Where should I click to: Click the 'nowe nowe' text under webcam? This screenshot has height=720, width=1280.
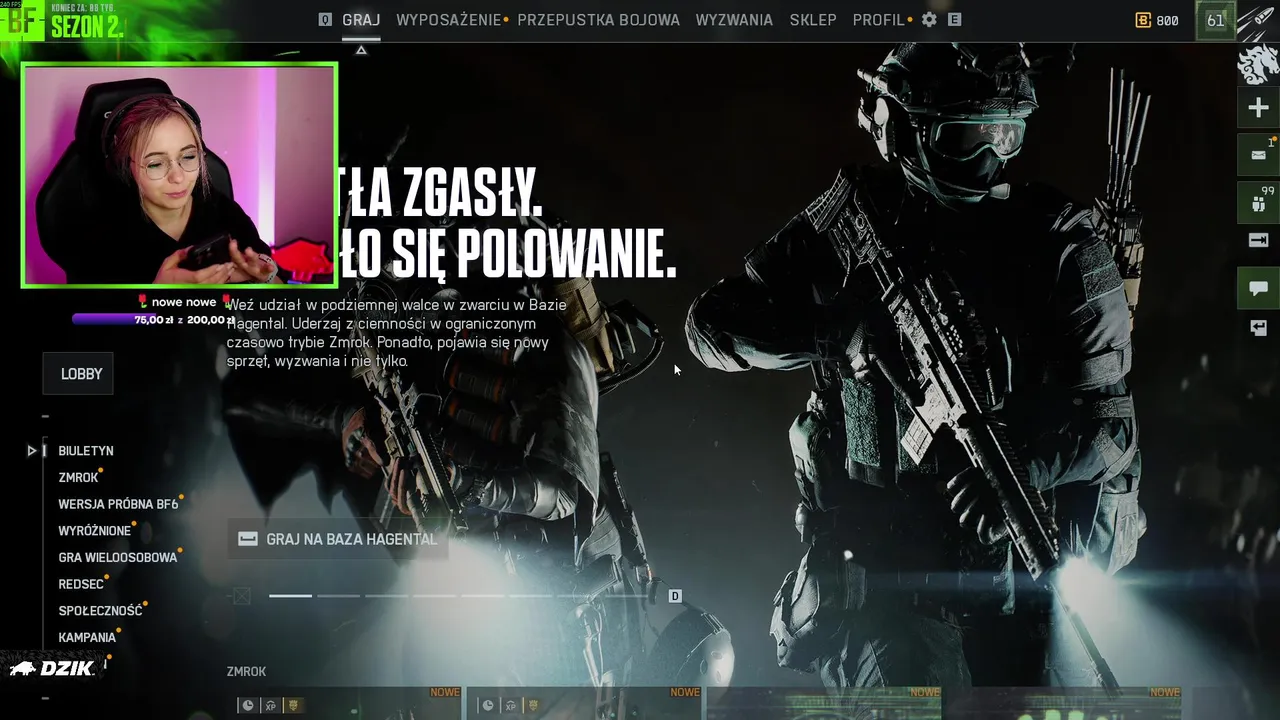[184, 302]
